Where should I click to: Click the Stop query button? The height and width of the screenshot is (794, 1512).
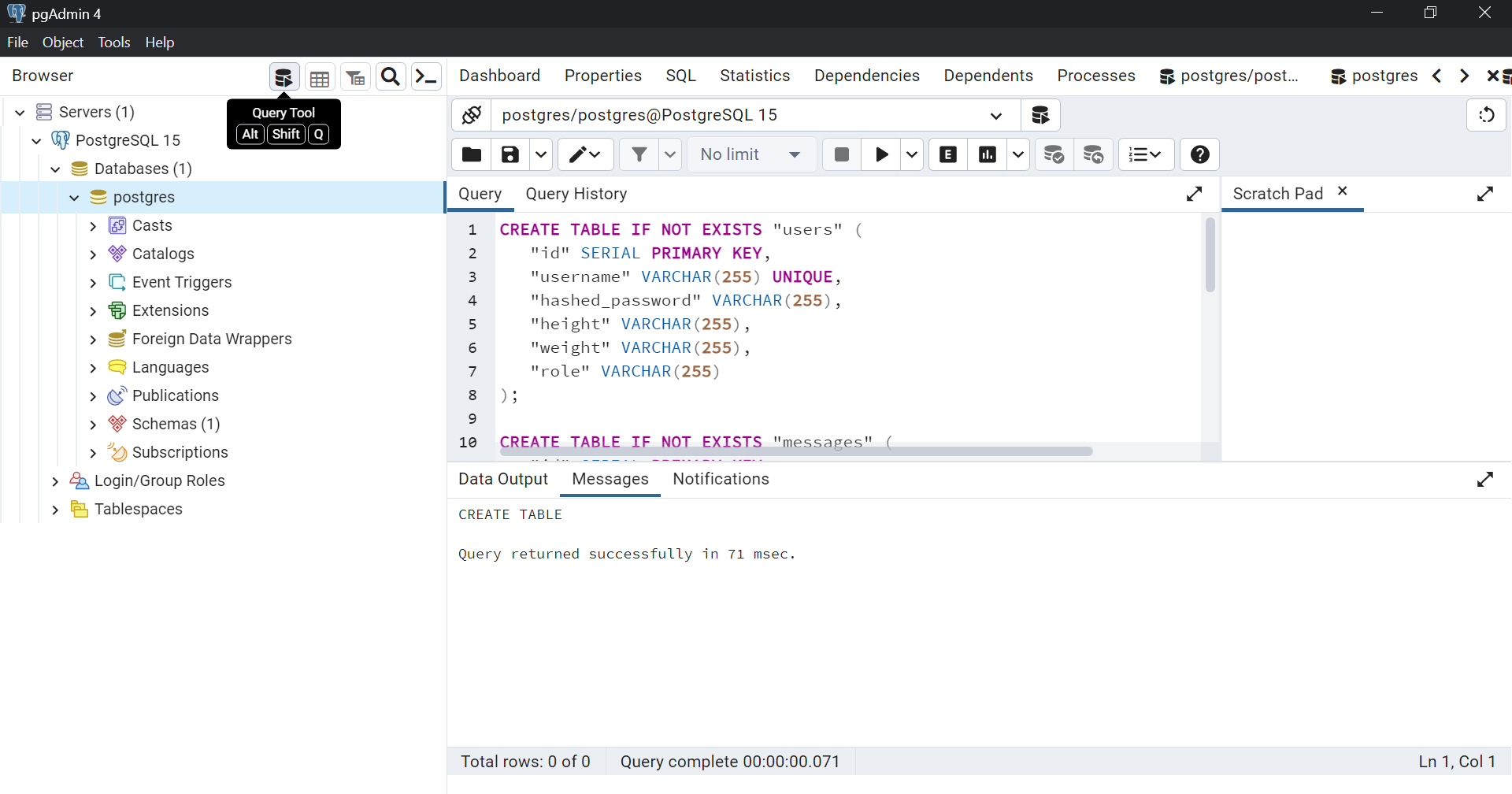click(841, 154)
